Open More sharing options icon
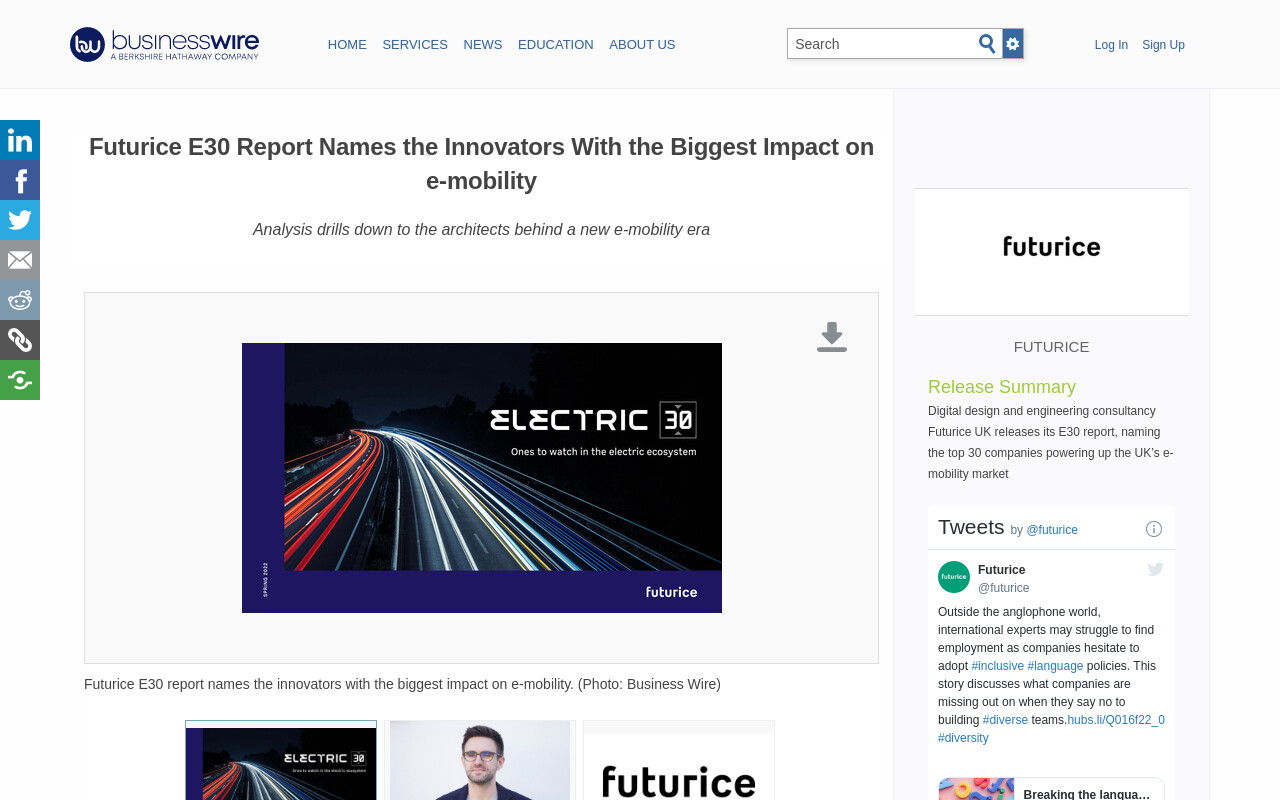Image resolution: width=1280 pixels, height=800 pixels. [x=20, y=380]
